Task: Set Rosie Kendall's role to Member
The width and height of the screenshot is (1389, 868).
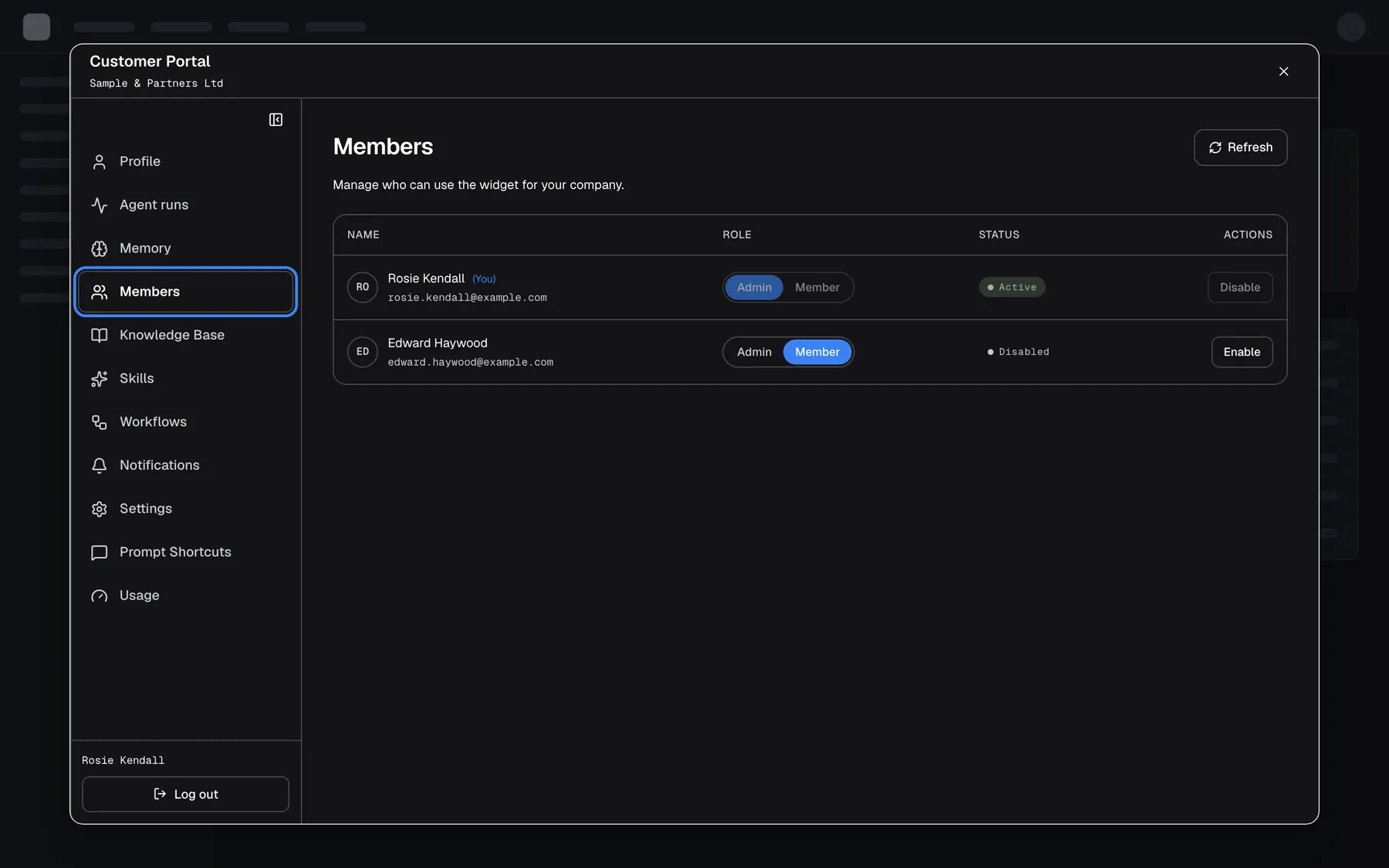Action: 817,287
